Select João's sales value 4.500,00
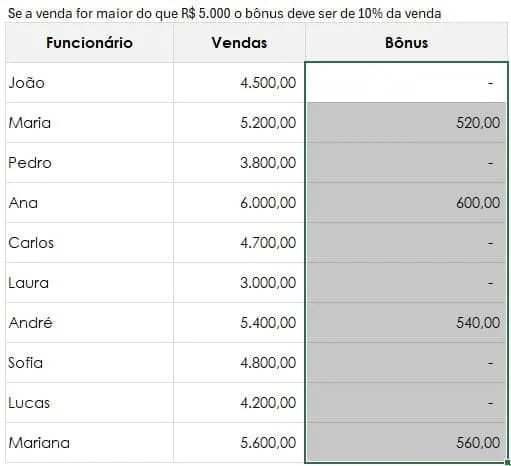The width and height of the screenshot is (511, 466). click(x=239, y=82)
